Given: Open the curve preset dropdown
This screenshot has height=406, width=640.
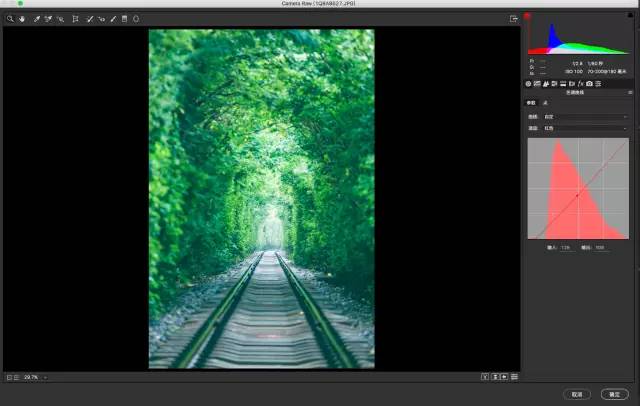Looking at the screenshot, I should coord(590,117).
